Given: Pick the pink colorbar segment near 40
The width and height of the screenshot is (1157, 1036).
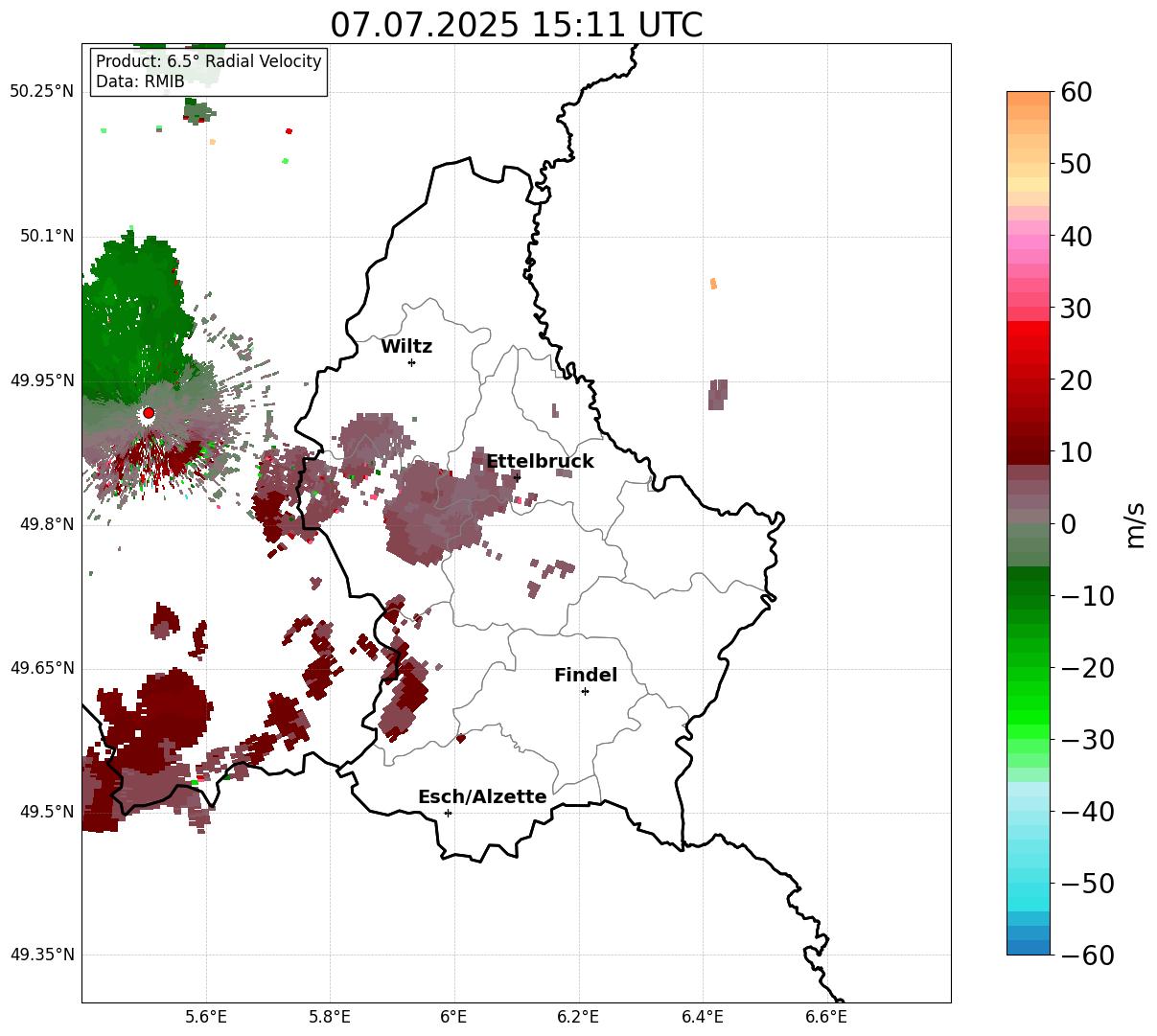Looking at the screenshot, I should click(x=1029, y=242).
